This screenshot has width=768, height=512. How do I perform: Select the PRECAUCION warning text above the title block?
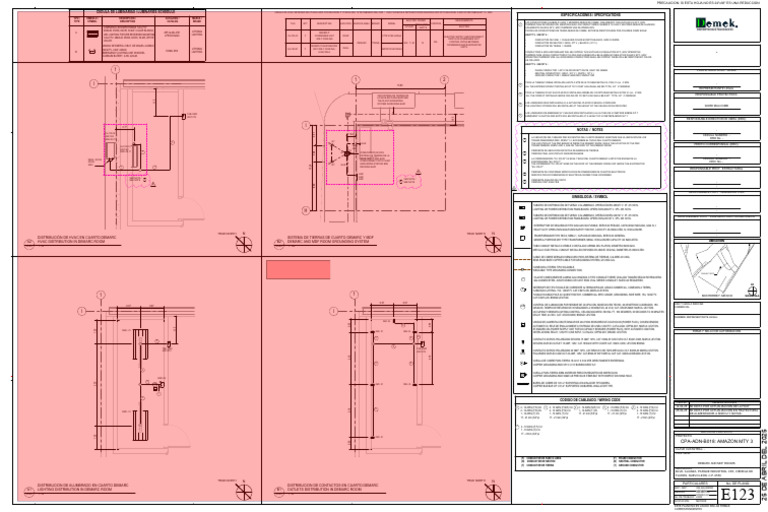click(x=708, y=3)
